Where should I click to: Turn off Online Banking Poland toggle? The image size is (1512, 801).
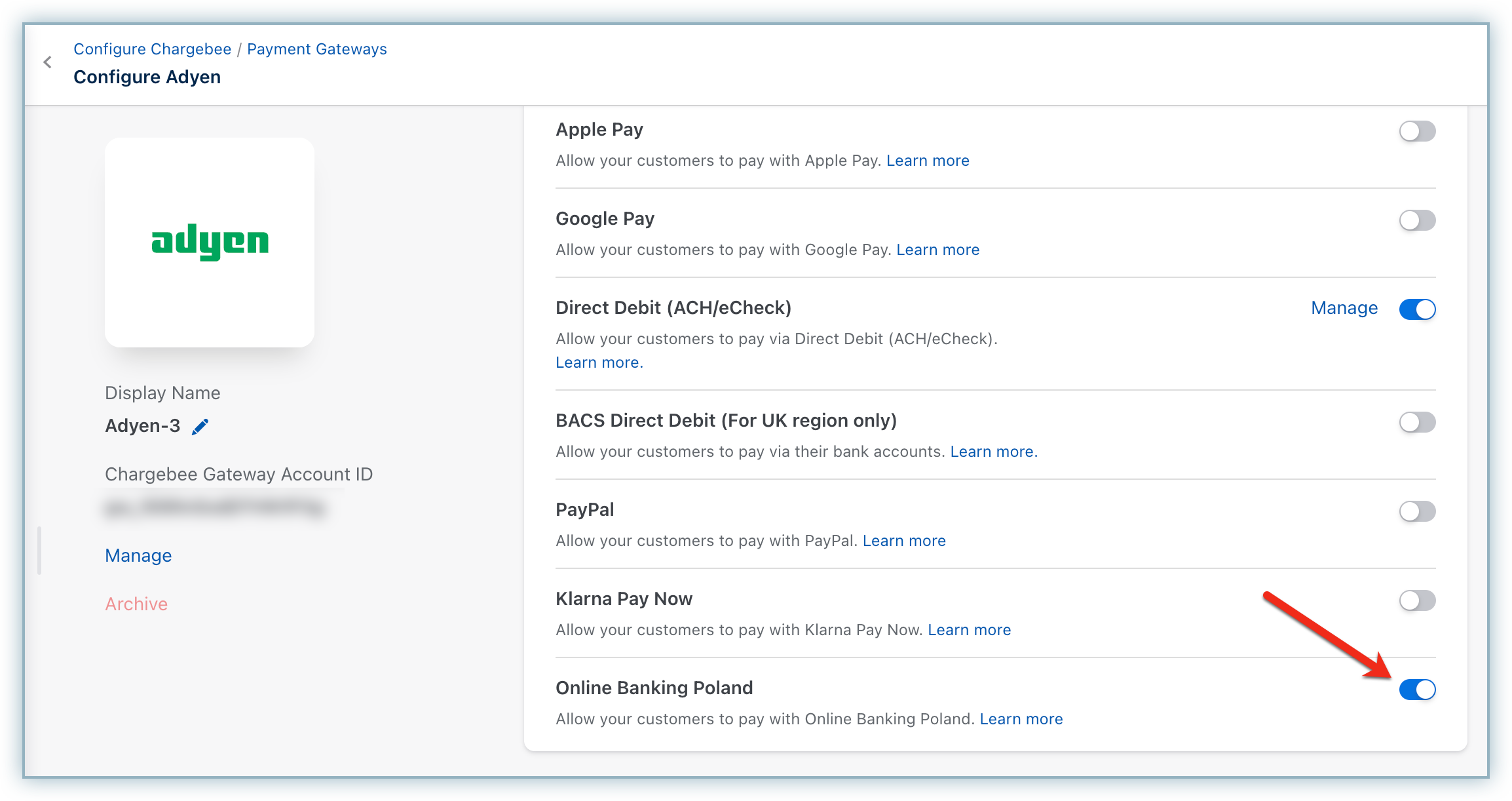click(x=1417, y=690)
